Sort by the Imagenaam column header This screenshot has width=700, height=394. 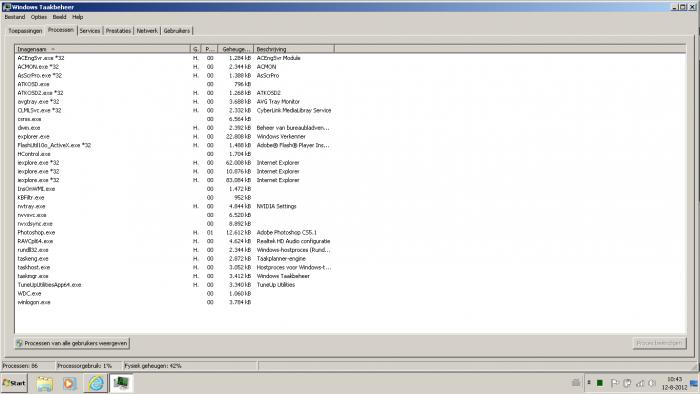click(102, 49)
